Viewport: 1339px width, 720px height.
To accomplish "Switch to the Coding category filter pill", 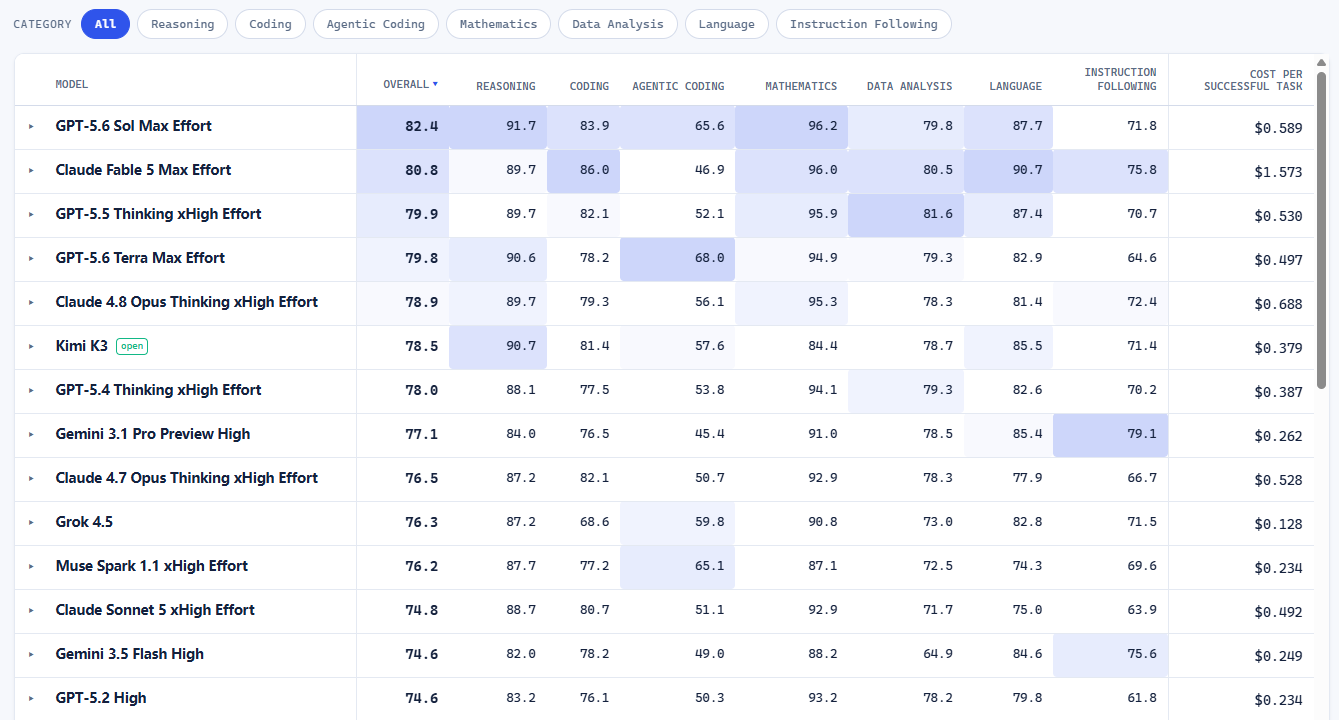I will click(270, 24).
